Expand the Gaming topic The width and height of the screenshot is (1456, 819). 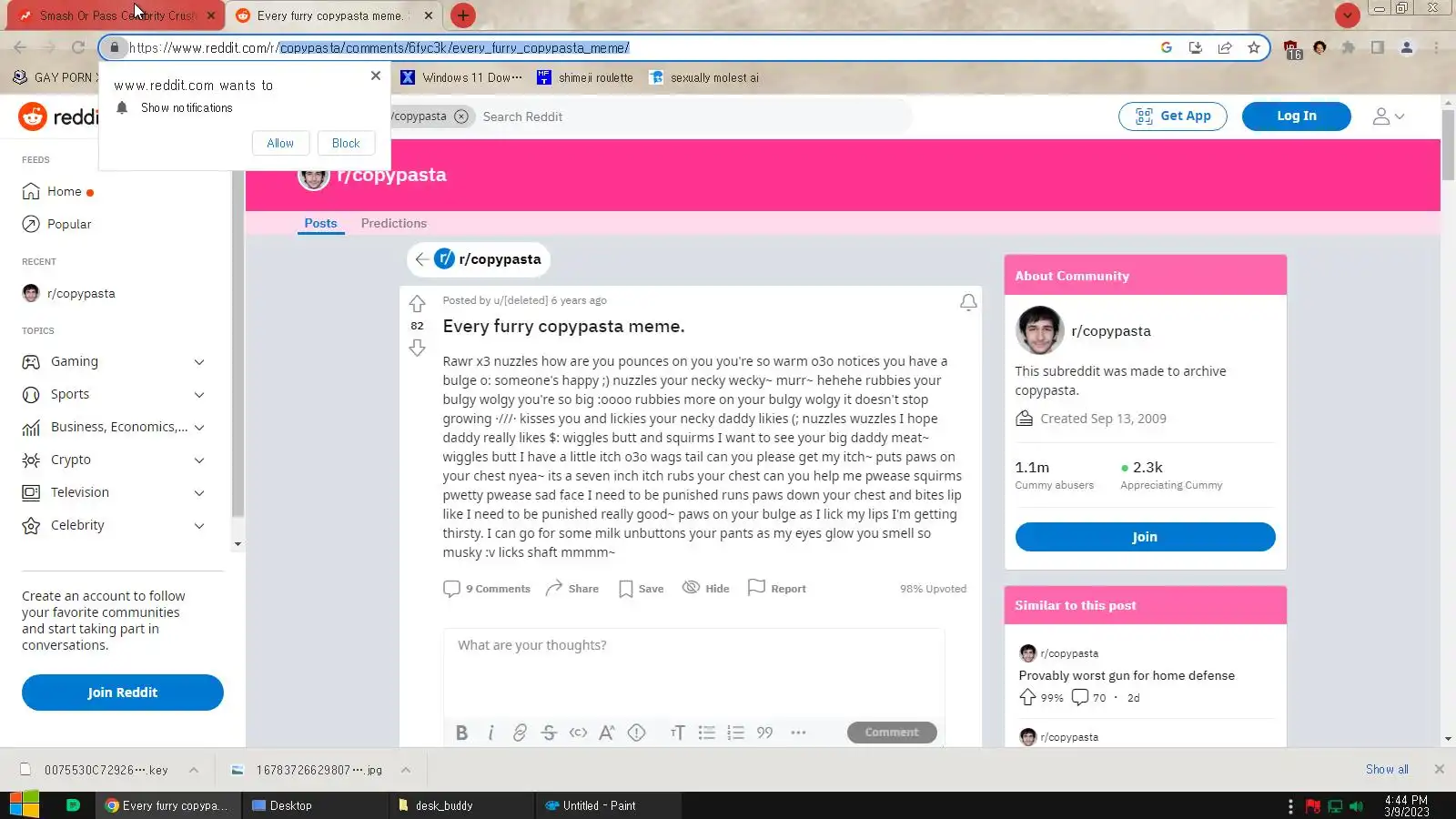199,362
